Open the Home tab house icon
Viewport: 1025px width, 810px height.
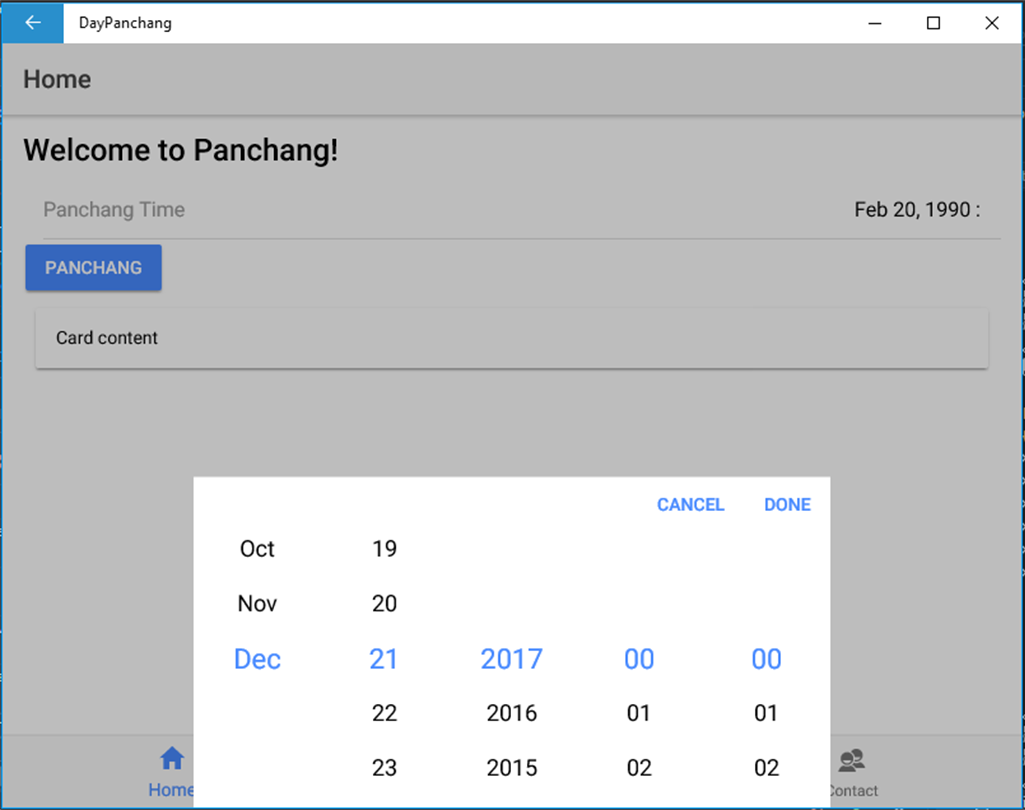(x=172, y=759)
